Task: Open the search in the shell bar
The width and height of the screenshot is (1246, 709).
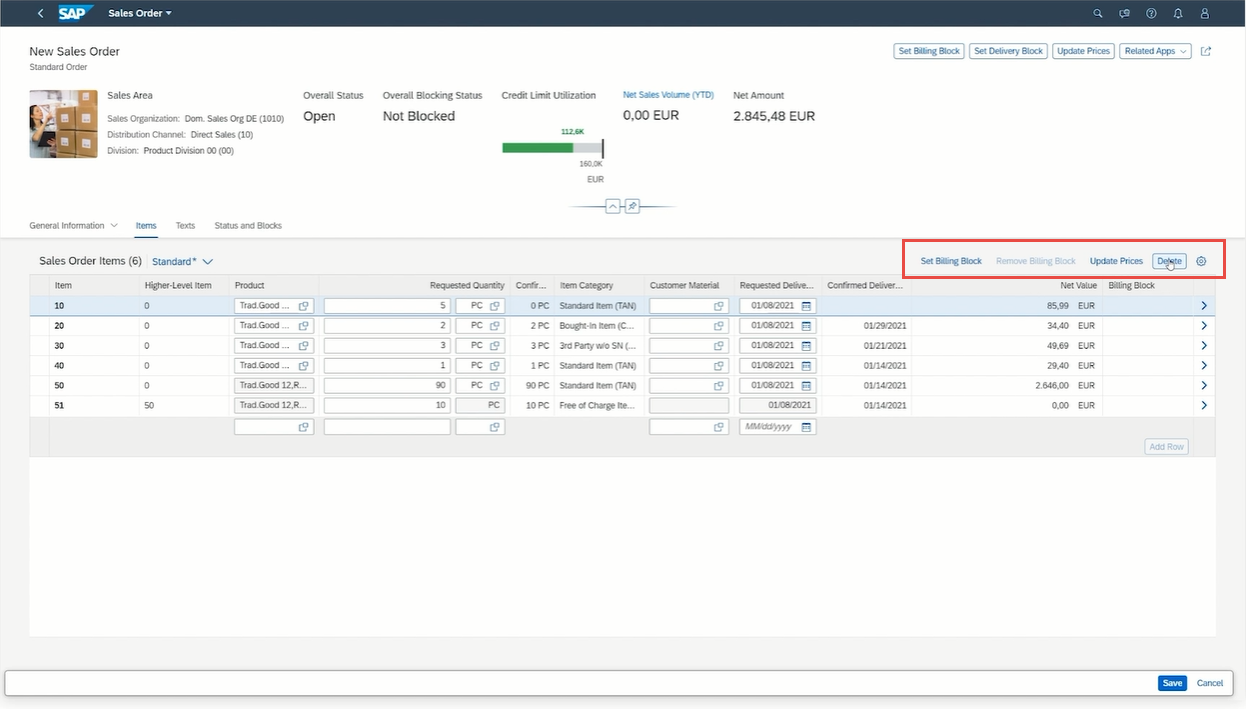Action: (x=1097, y=13)
